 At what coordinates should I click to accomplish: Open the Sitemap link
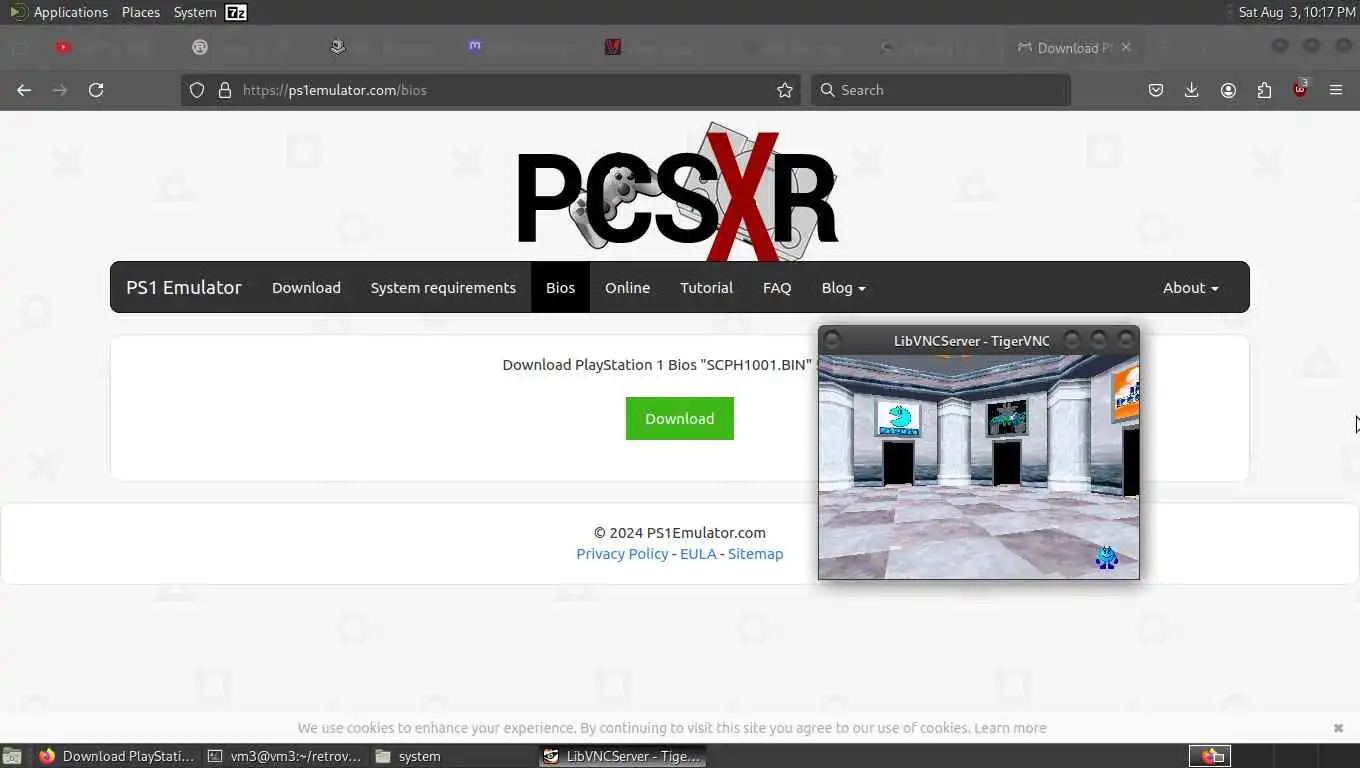click(x=755, y=554)
